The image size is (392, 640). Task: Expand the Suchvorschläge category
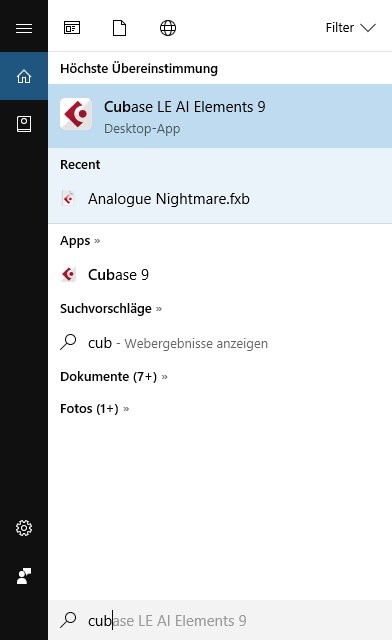pos(111,309)
